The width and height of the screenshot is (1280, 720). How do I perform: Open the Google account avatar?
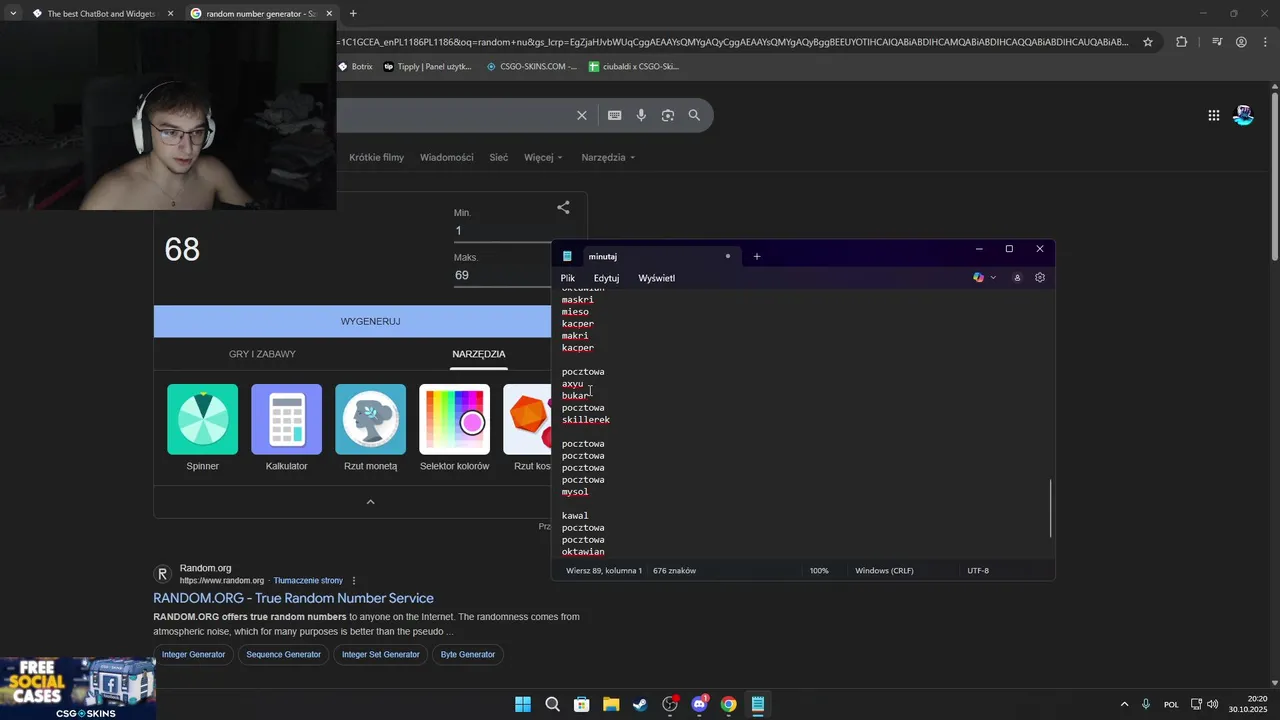pyautogui.click(x=1243, y=115)
